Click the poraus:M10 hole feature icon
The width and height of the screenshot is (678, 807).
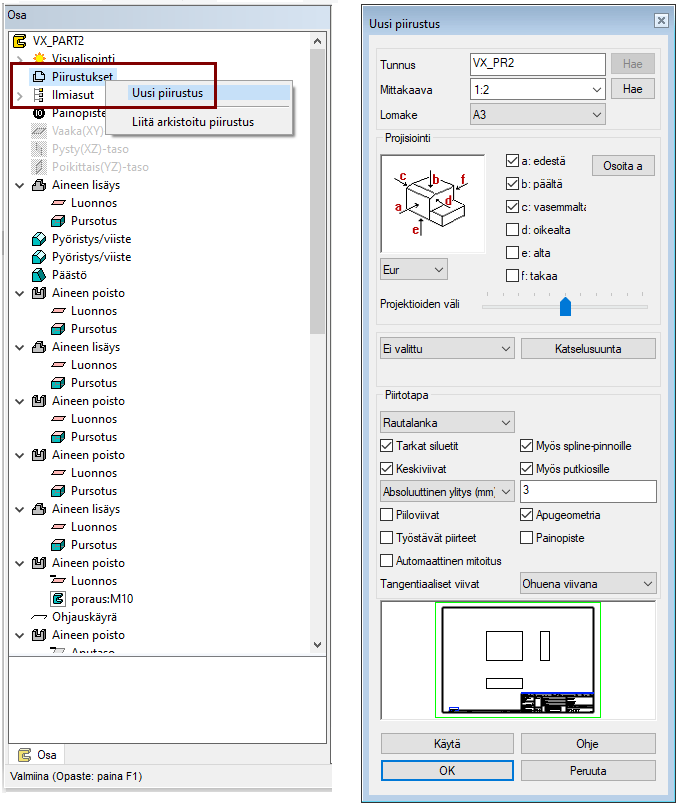coord(58,599)
